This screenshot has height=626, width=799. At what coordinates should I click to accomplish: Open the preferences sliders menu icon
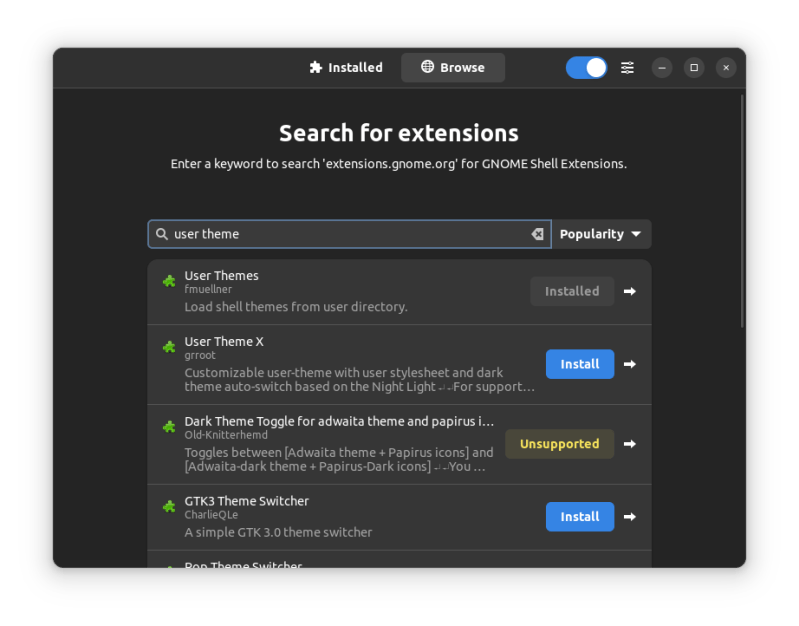627,67
